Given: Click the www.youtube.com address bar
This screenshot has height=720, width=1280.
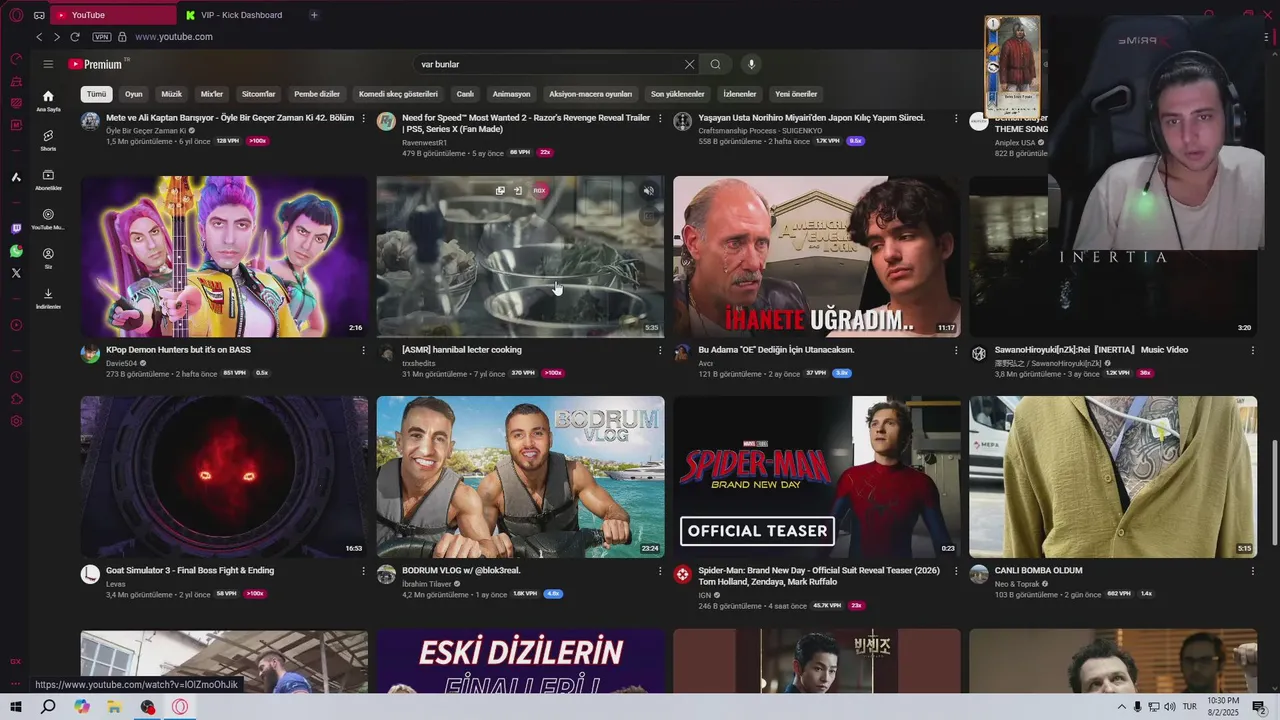Looking at the screenshot, I should 174,37.
